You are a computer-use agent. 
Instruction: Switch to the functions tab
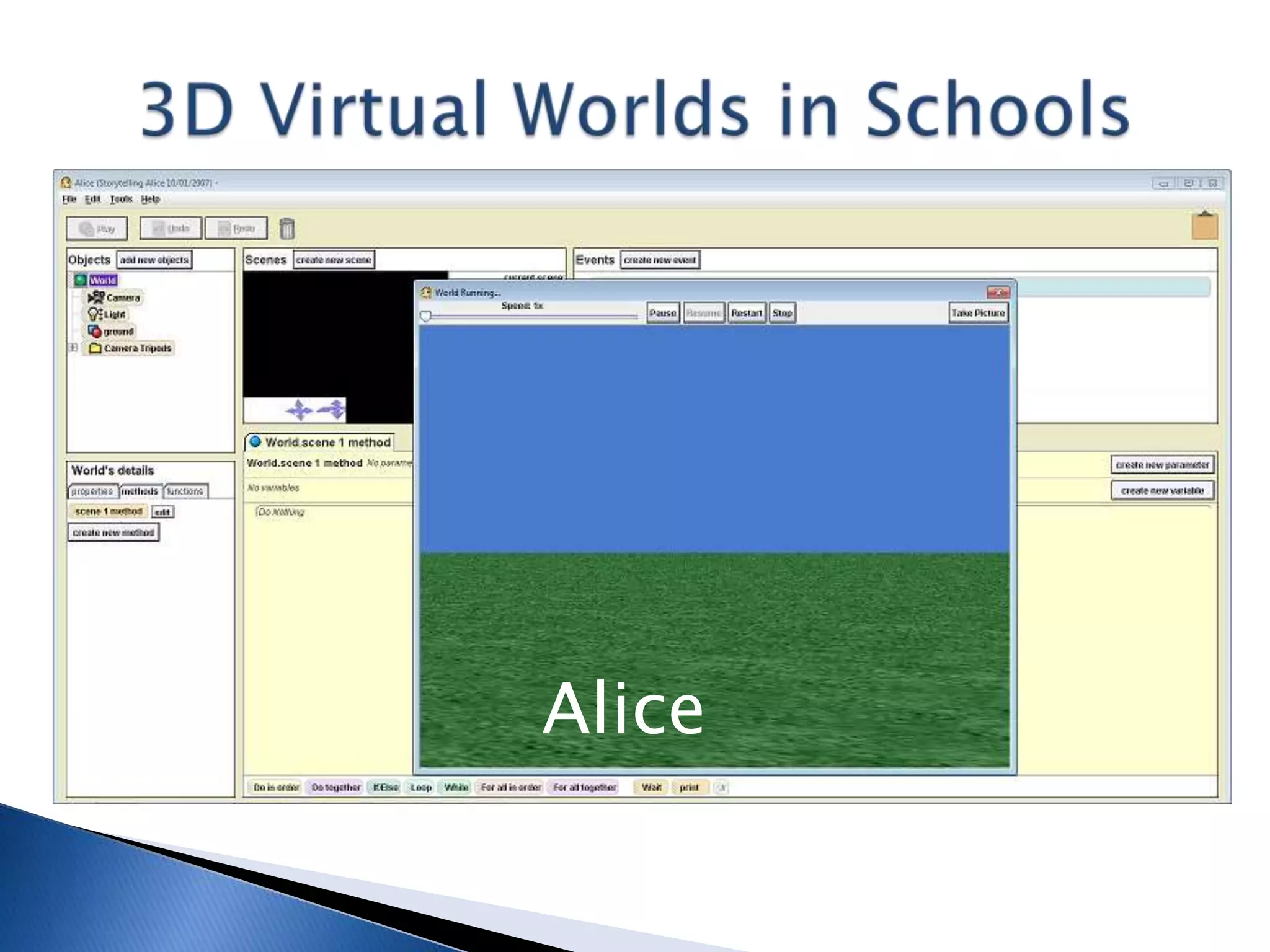[185, 491]
